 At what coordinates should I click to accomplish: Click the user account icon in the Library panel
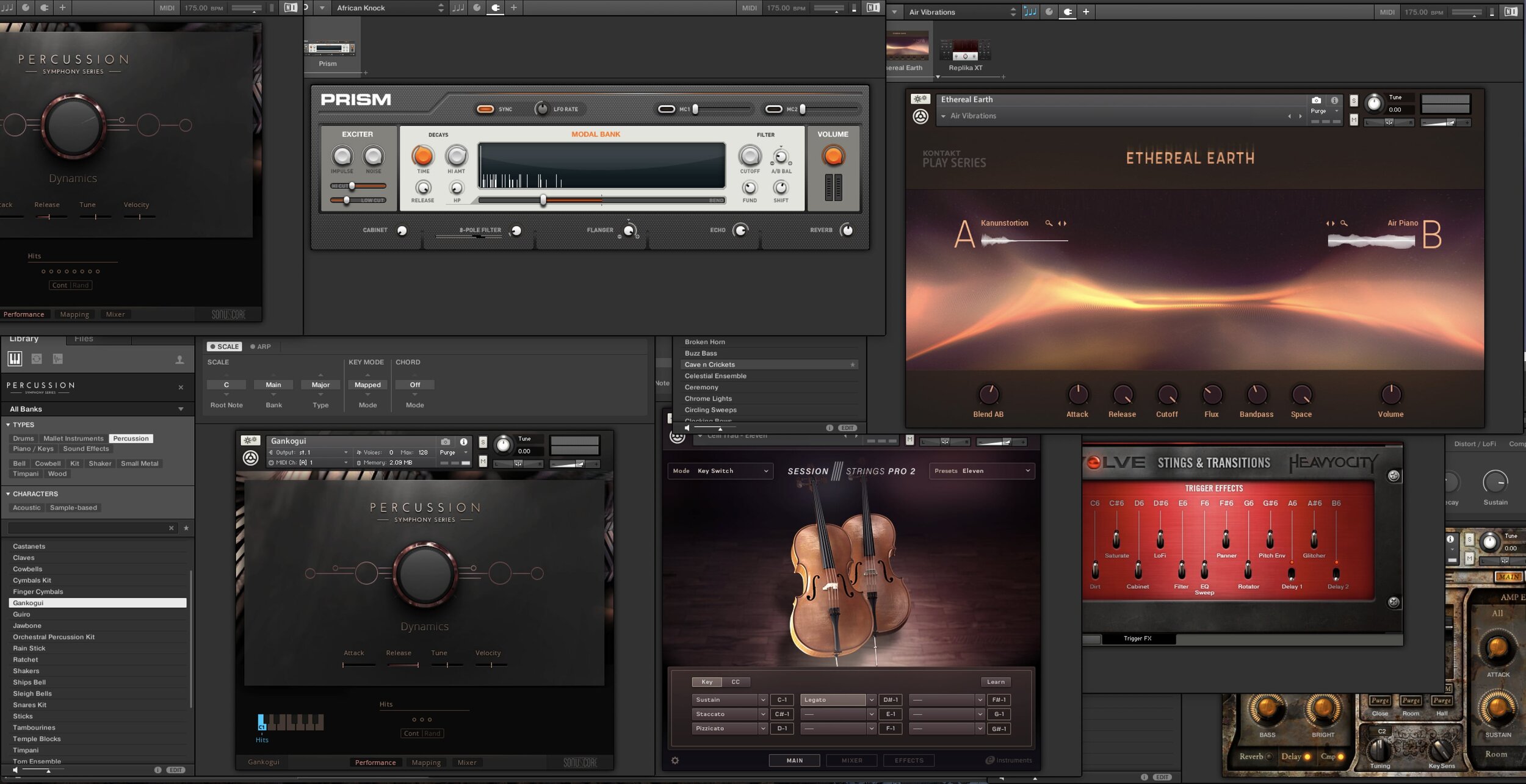click(180, 359)
